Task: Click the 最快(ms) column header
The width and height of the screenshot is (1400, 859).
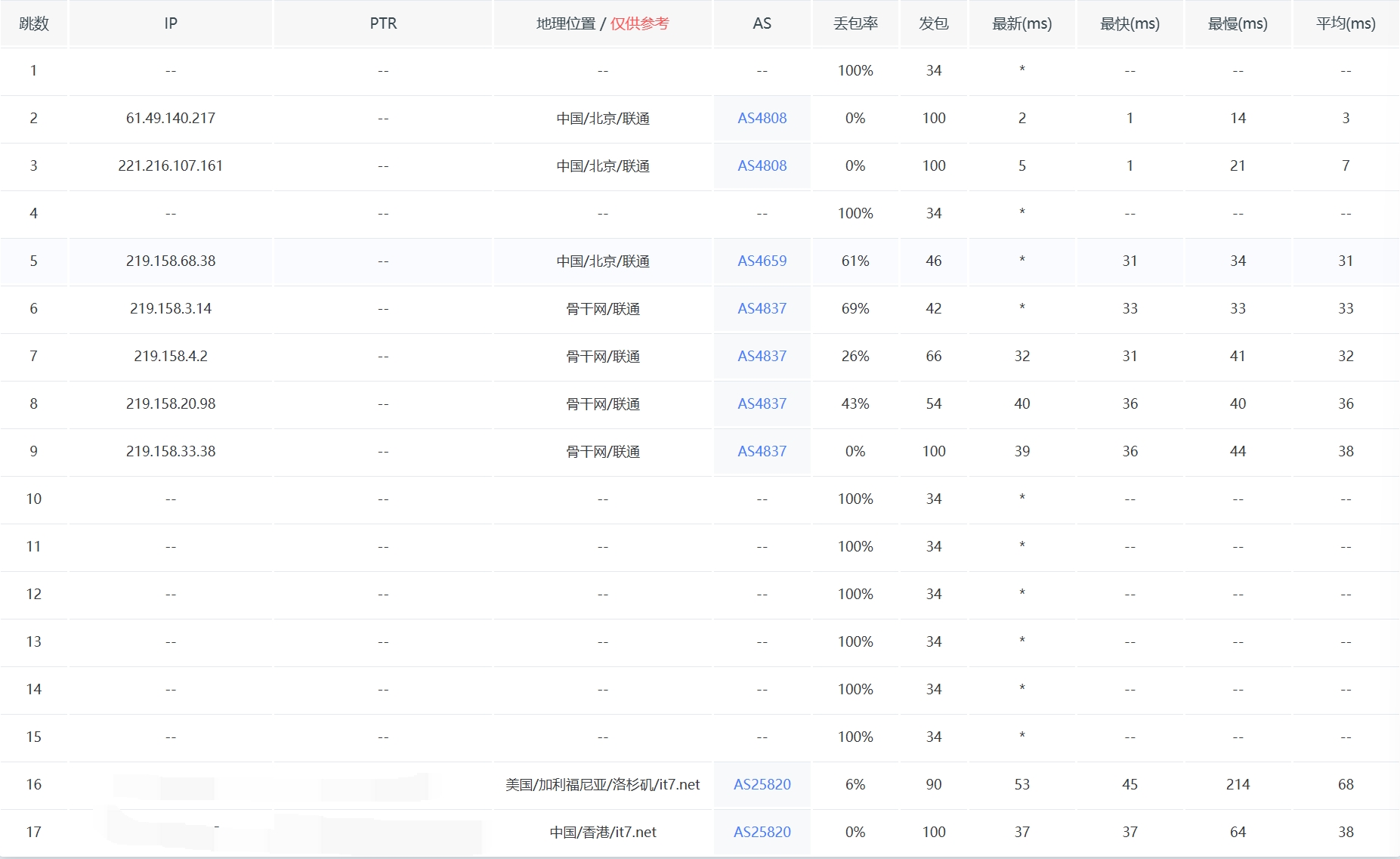Action: [1130, 23]
